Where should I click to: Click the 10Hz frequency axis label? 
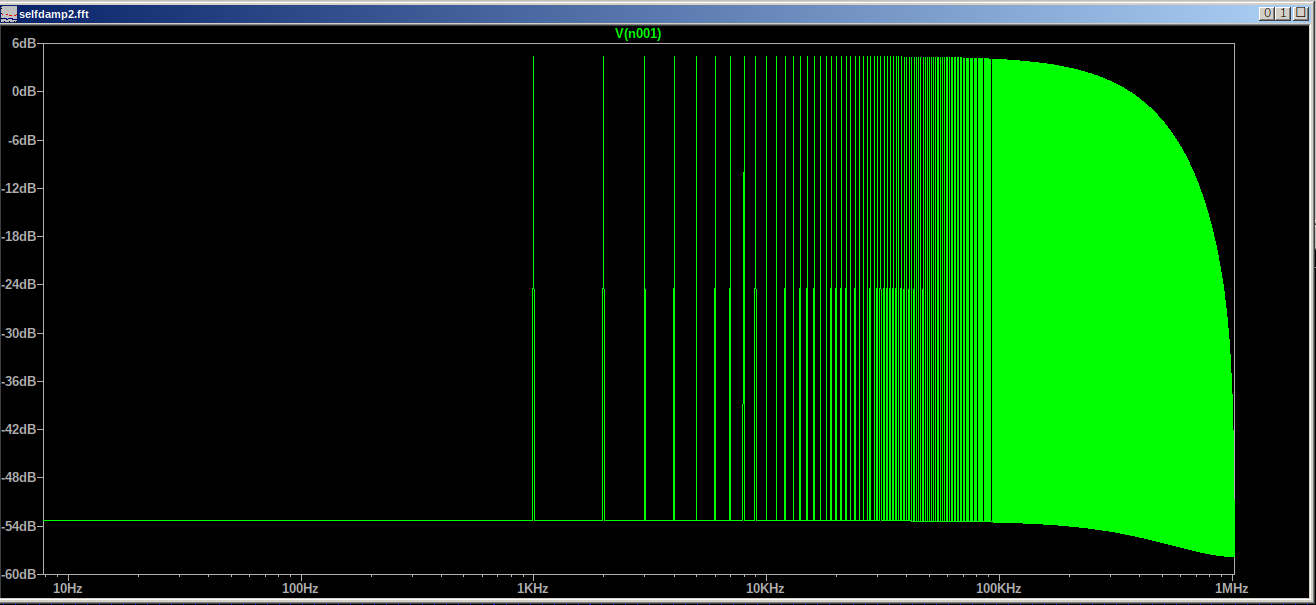[x=67, y=589]
